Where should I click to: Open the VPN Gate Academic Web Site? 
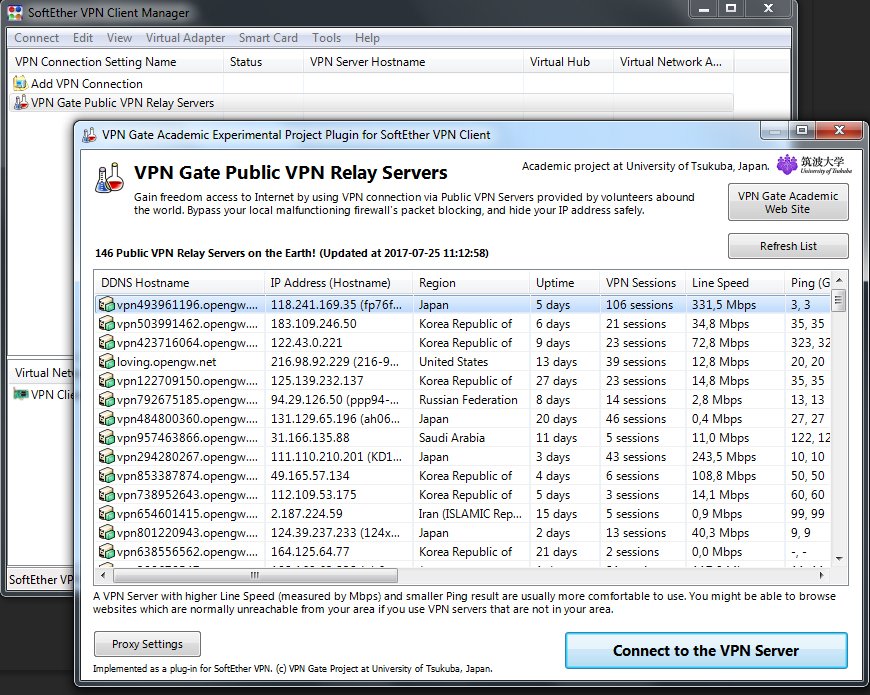pyautogui.click(x=788, y=202)
